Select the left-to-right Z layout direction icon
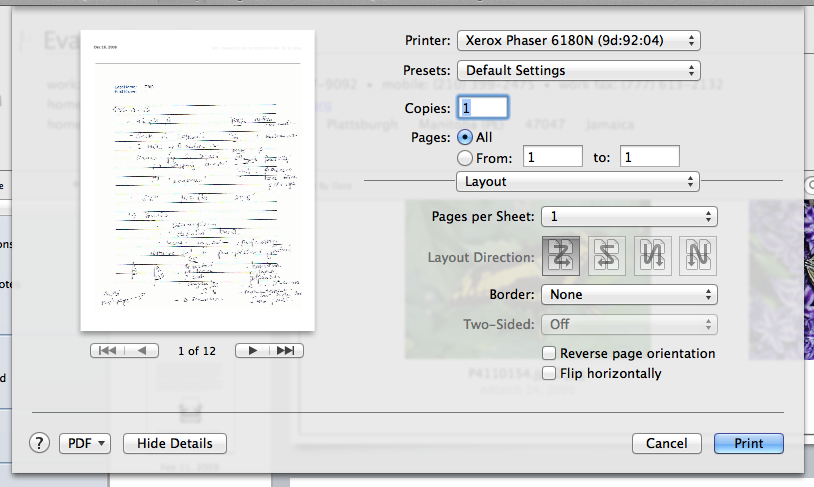Viewport: 814px width, 487px height. click(x=561, y=256)
